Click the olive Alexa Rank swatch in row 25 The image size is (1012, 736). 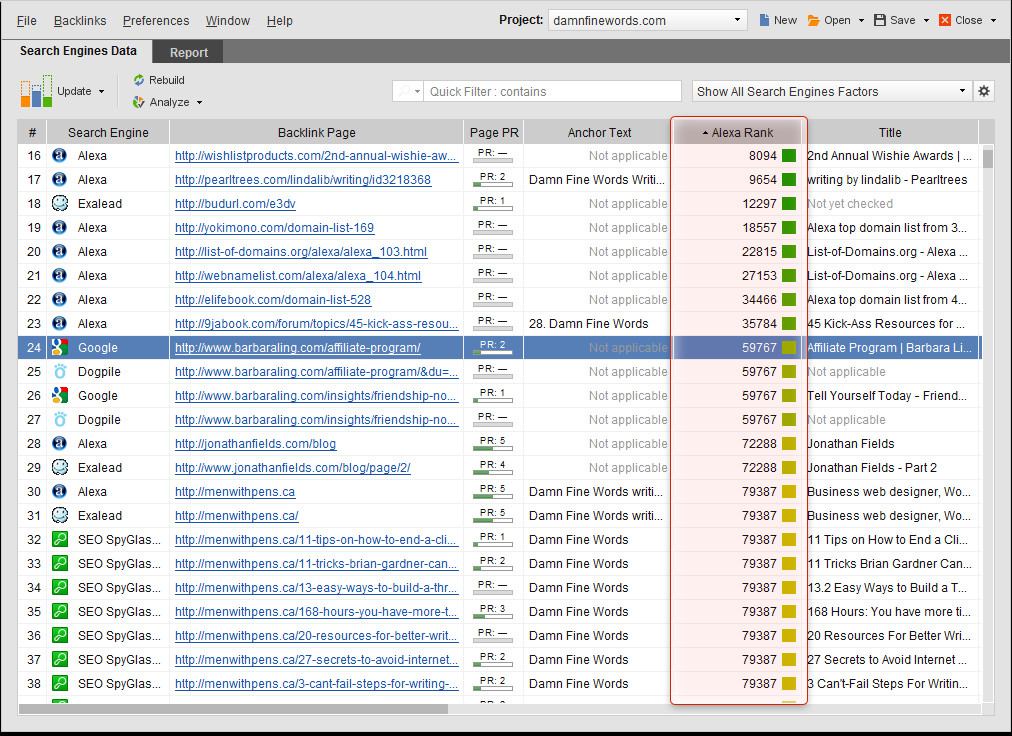click(789, 371)
